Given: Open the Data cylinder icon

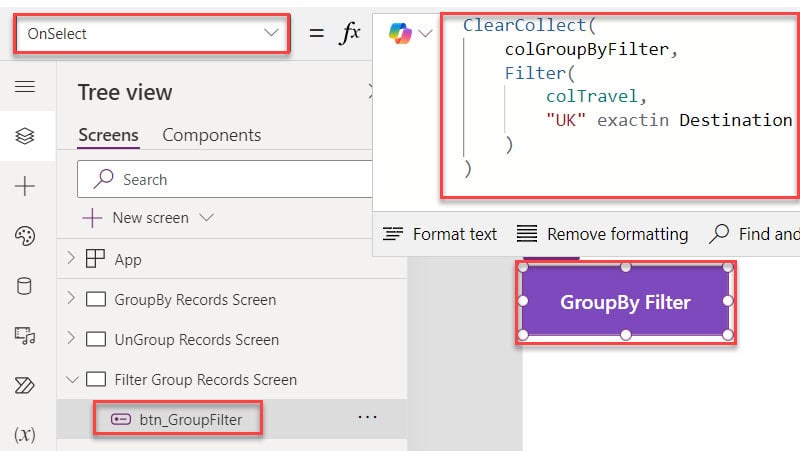Looking at the screenshot, I should [24, 286].
